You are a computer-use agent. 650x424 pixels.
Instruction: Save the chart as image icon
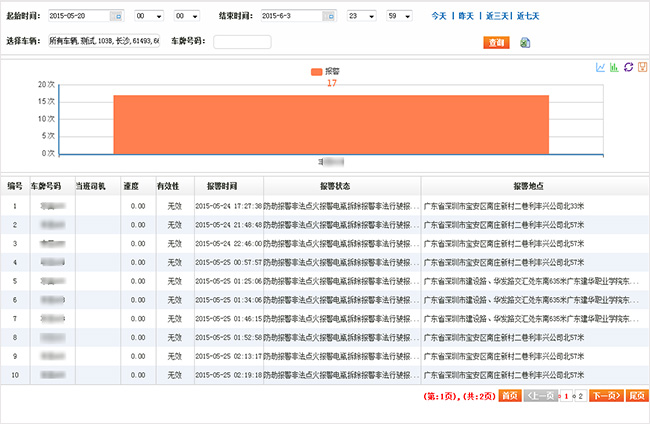point(642,67)
